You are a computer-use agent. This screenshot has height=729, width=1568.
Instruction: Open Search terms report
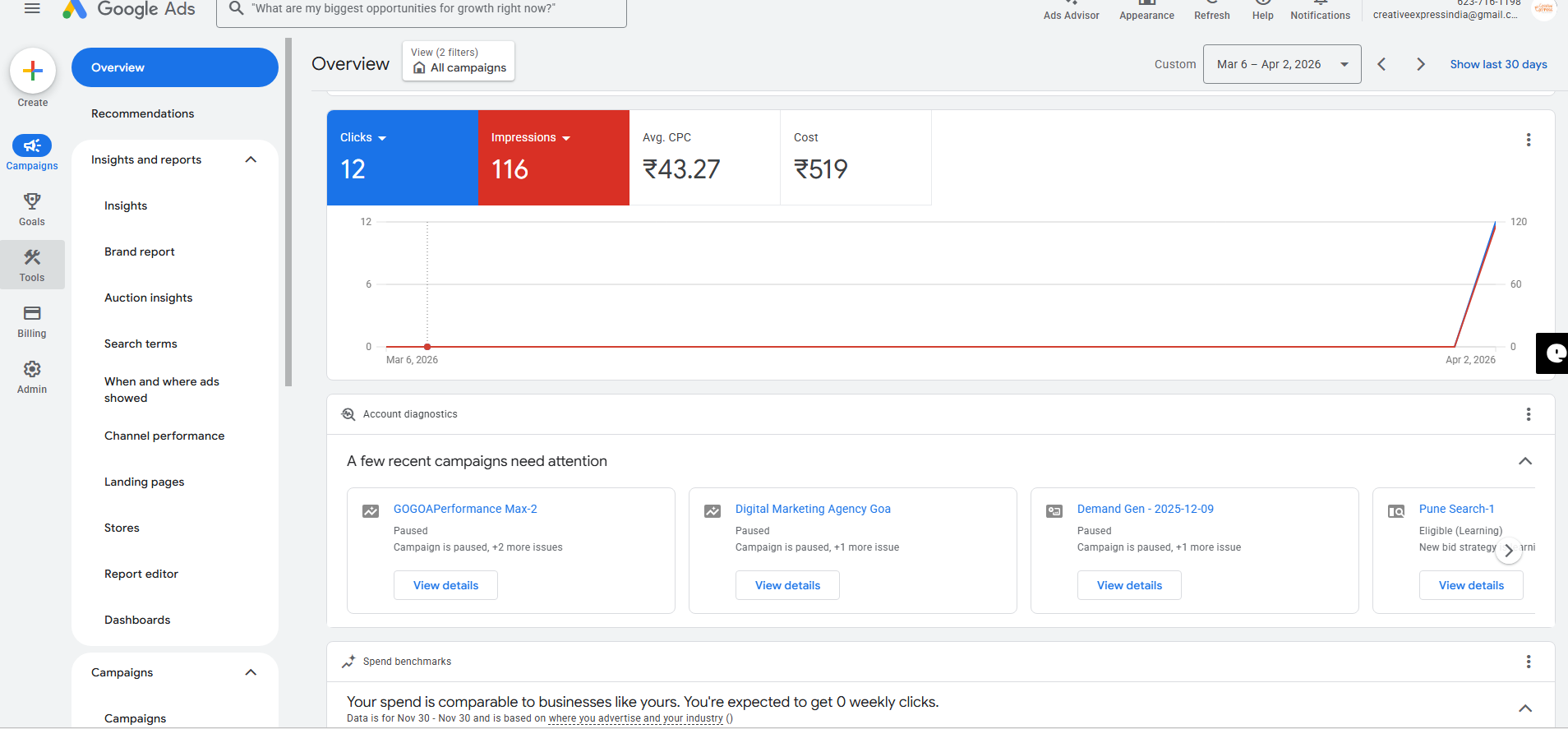(x=141, y=344)
